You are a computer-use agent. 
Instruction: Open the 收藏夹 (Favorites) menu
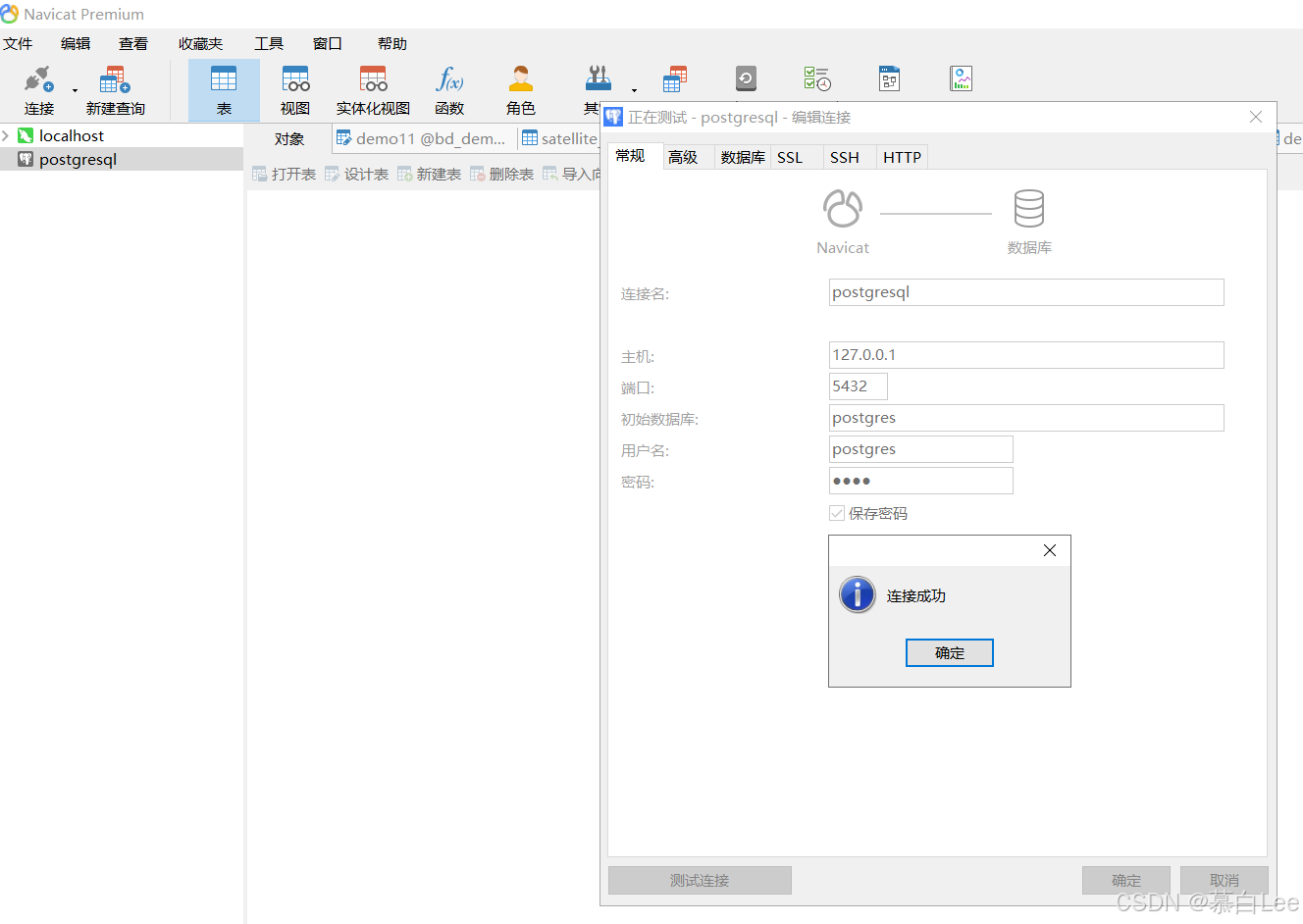200,43
